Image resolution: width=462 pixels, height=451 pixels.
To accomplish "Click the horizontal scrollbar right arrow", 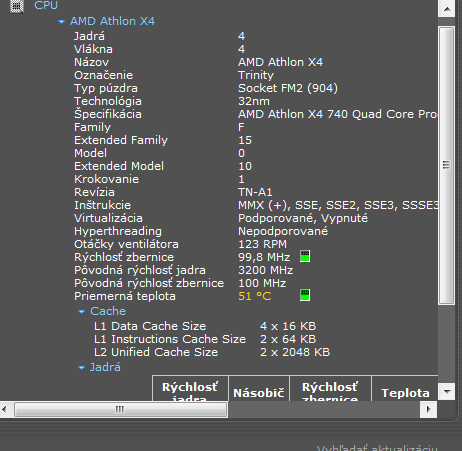I will (429, 409).
